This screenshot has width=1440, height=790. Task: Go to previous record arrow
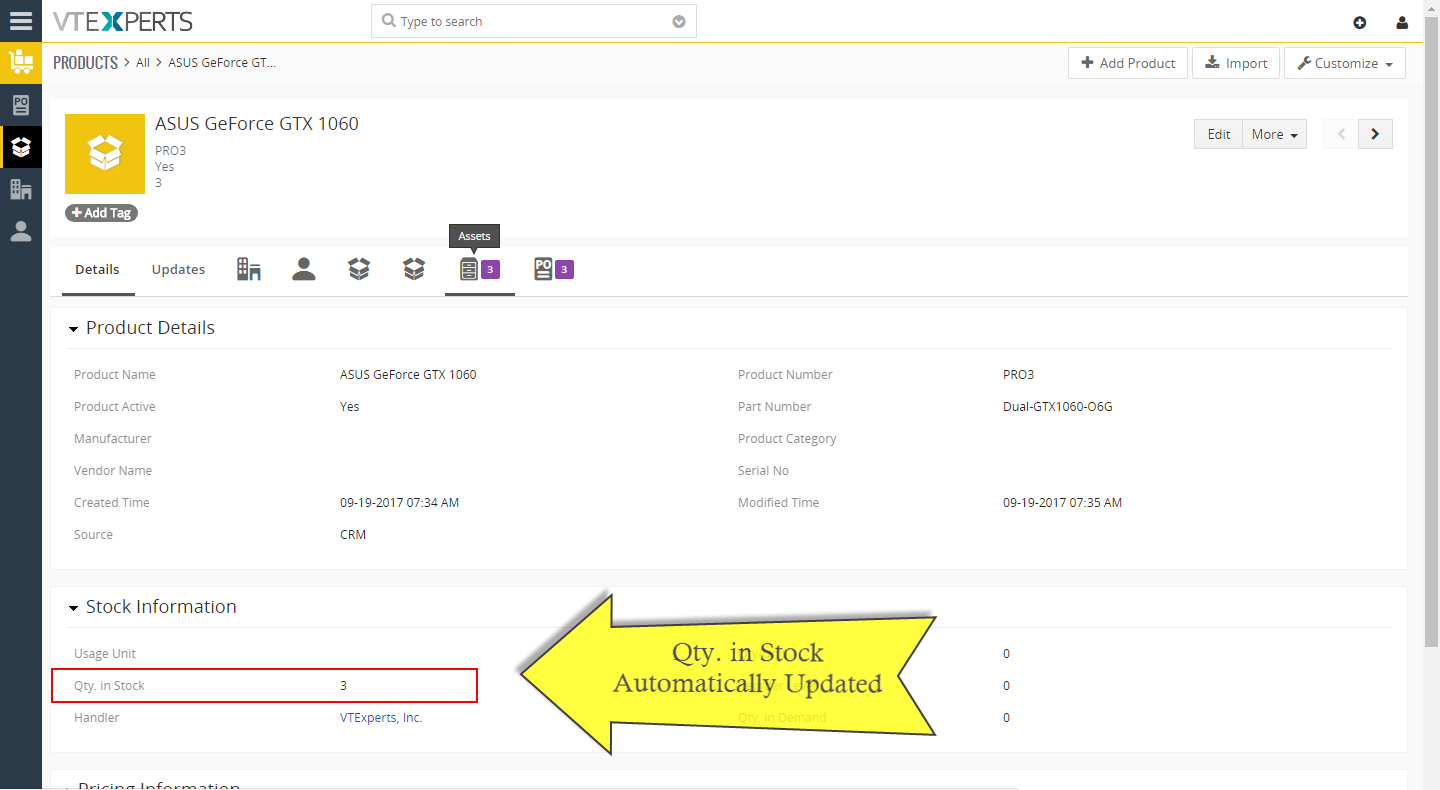click(1341, 134)
